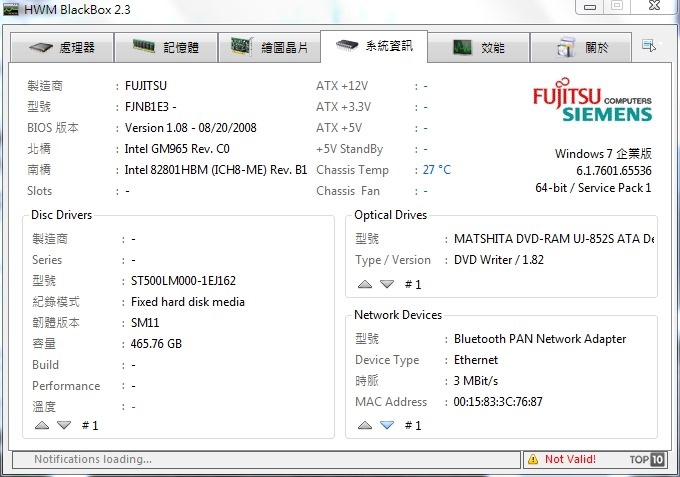This screenshot has height=477, width=680.
Task: Click MAC address 00:15:83:3C:76:87
Action: coord(498,402)
